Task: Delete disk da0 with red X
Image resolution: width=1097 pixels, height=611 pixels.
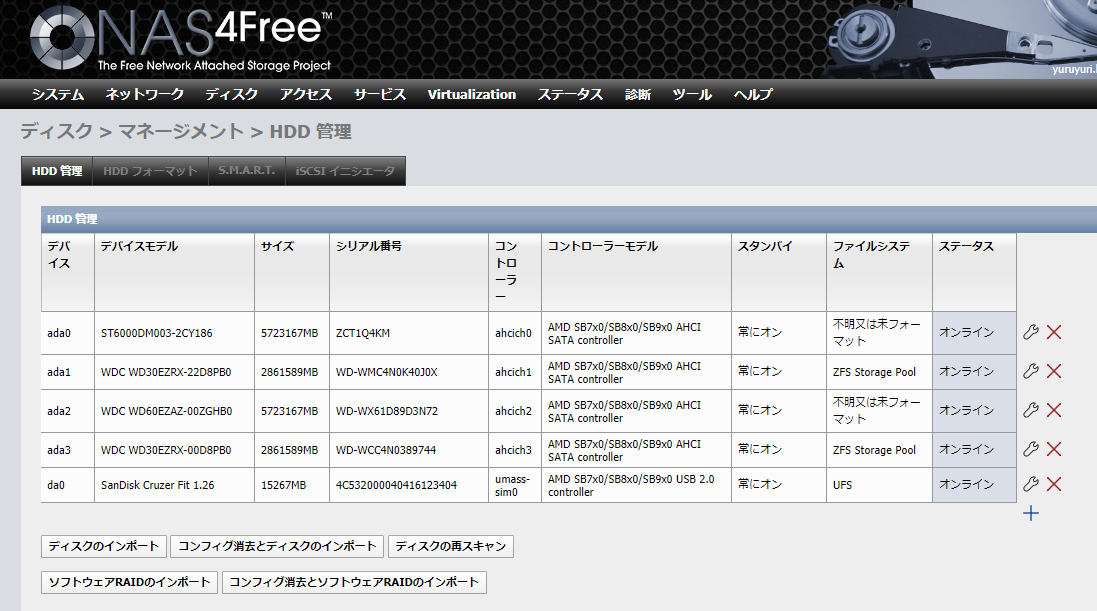Action: [1054, 484]
